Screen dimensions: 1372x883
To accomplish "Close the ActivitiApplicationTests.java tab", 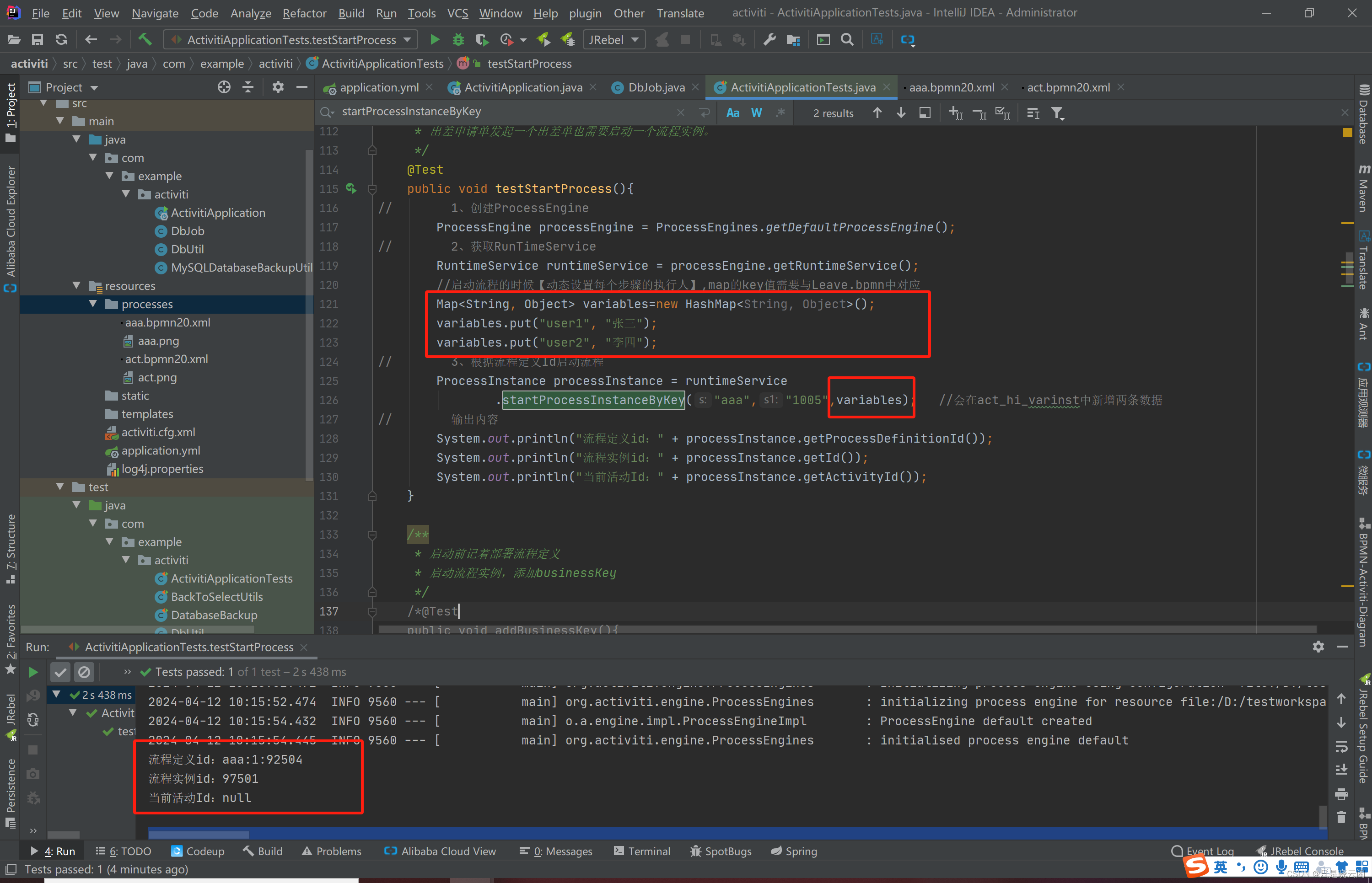I will (x=887, y=87).
